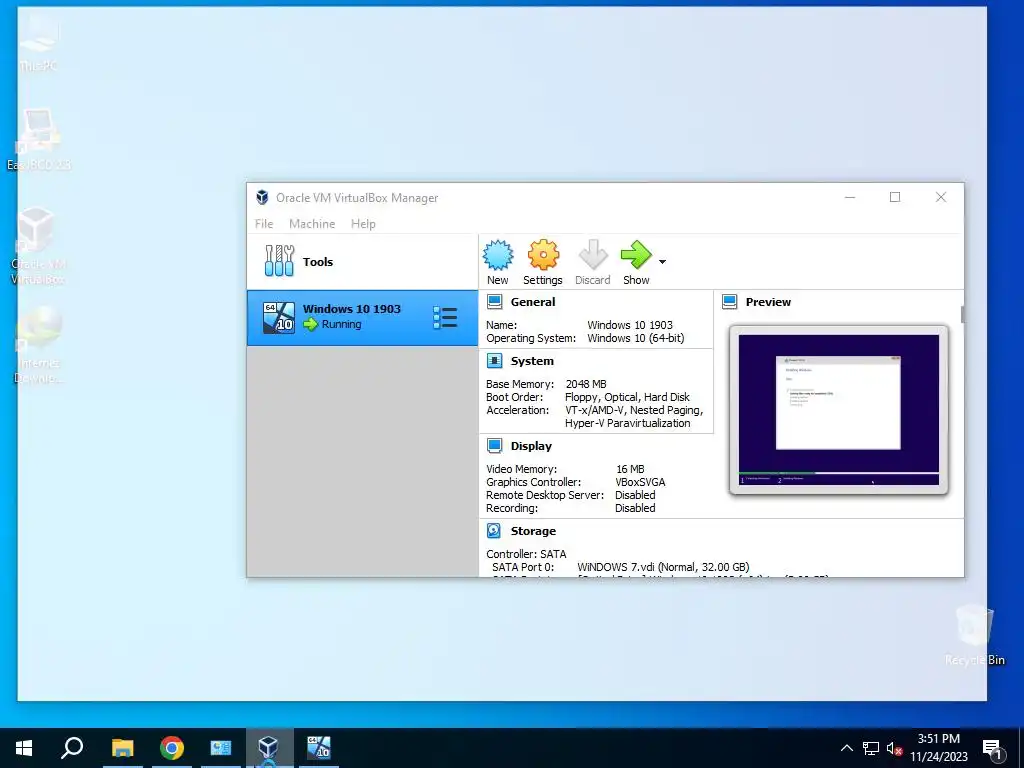Select the Tools entry in sidebar
This screenshot has width=1024, height=768.
(362, 262)
